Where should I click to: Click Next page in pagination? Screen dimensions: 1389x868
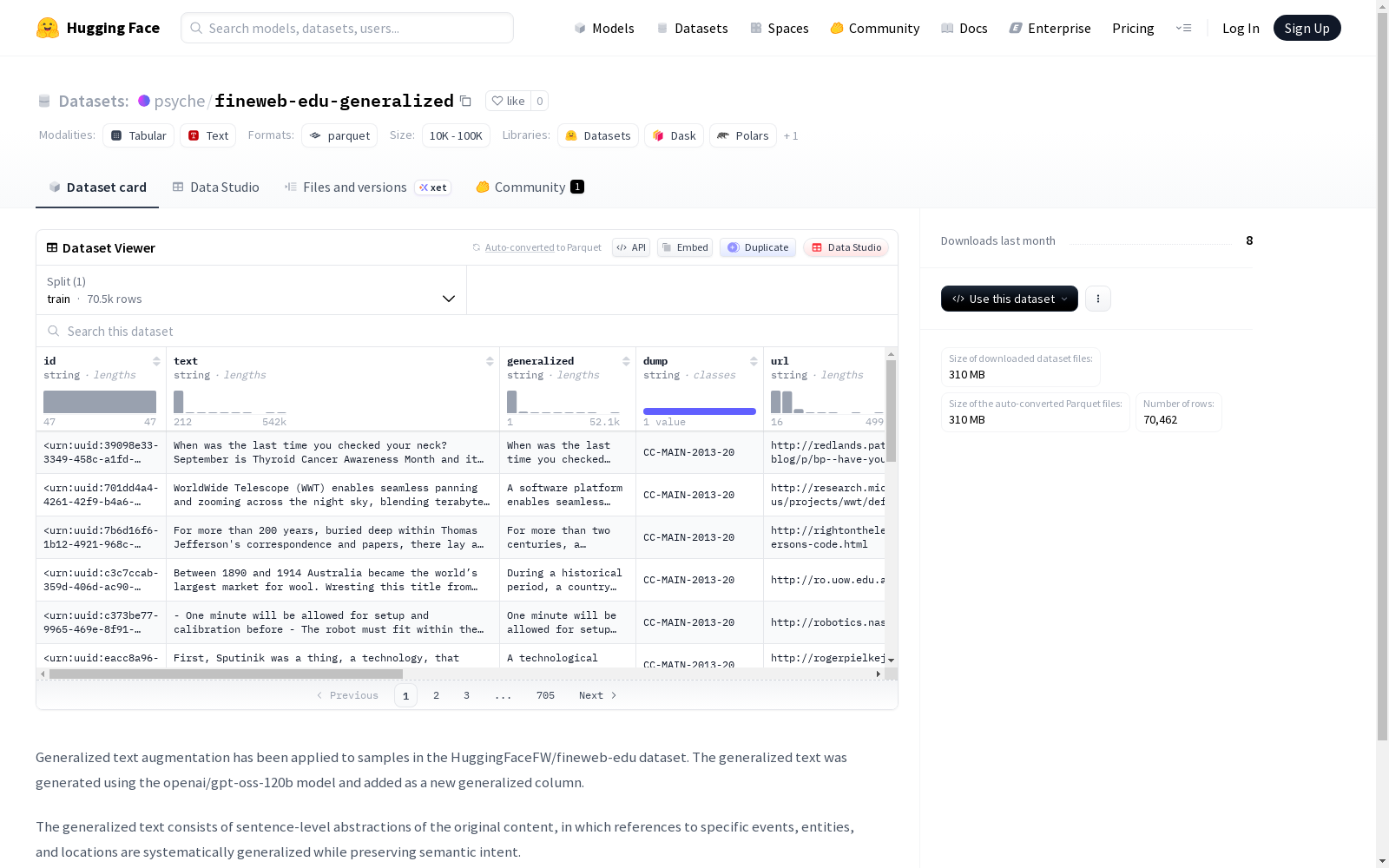[x=598, y=695]
